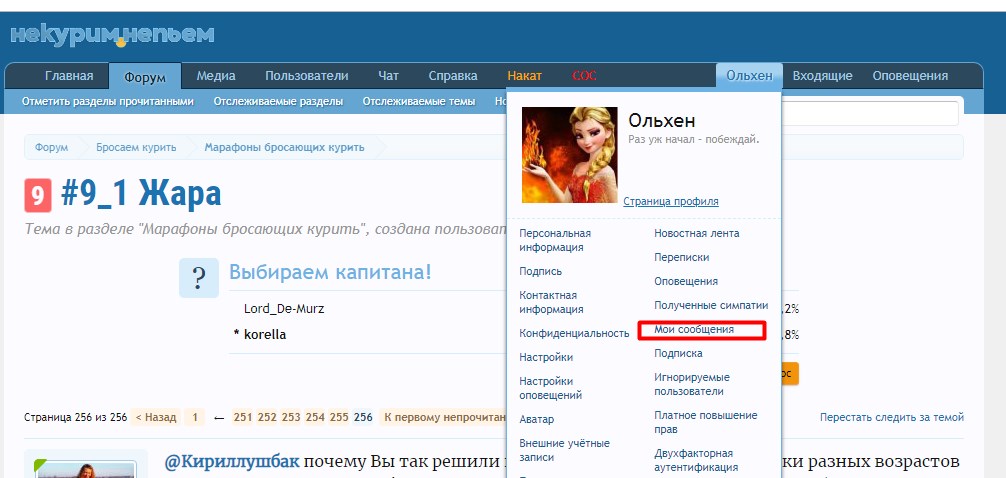Open Внешние учётные записи entry

click(564, 450)
